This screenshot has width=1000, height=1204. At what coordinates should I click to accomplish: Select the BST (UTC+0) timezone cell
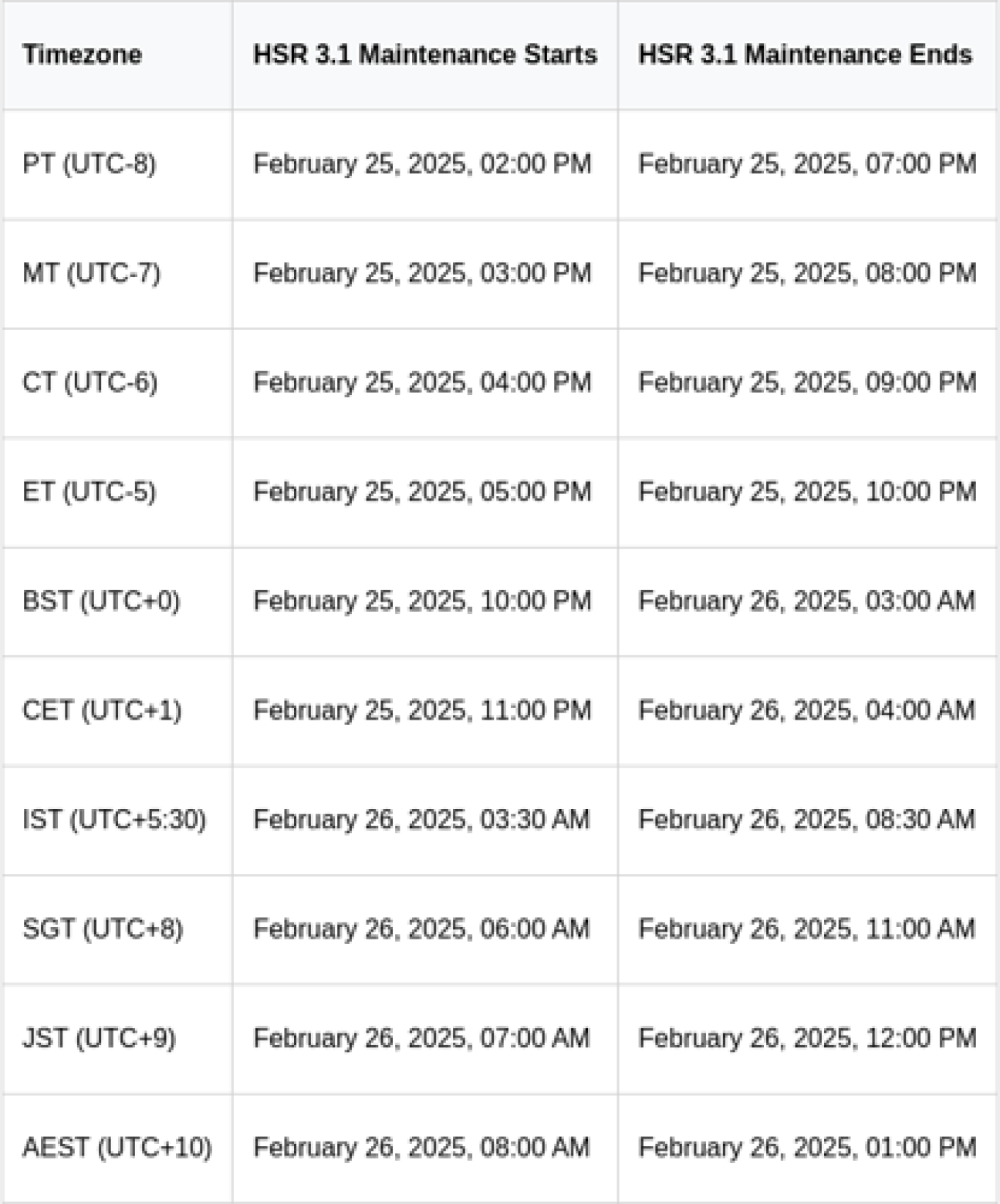point(101,601)
